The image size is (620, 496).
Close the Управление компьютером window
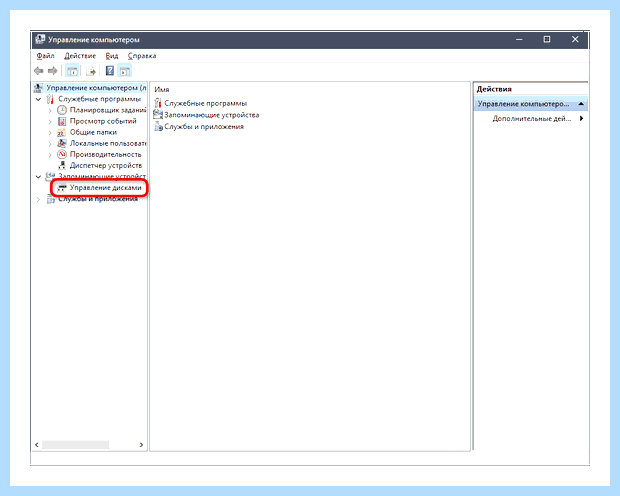pyautogui.click(x=575, y=40)
